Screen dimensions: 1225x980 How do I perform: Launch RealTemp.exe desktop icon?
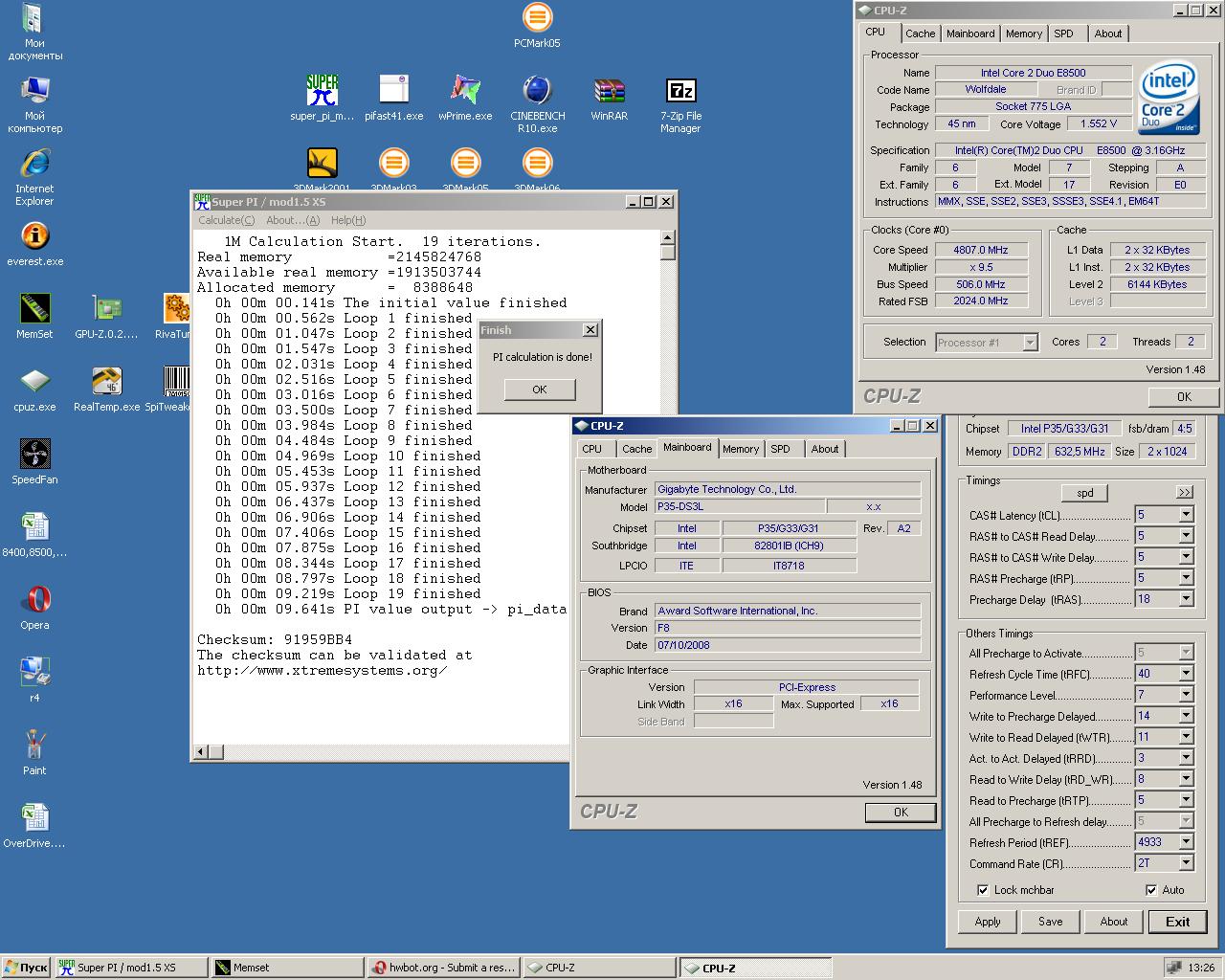(x=106, y=390)
